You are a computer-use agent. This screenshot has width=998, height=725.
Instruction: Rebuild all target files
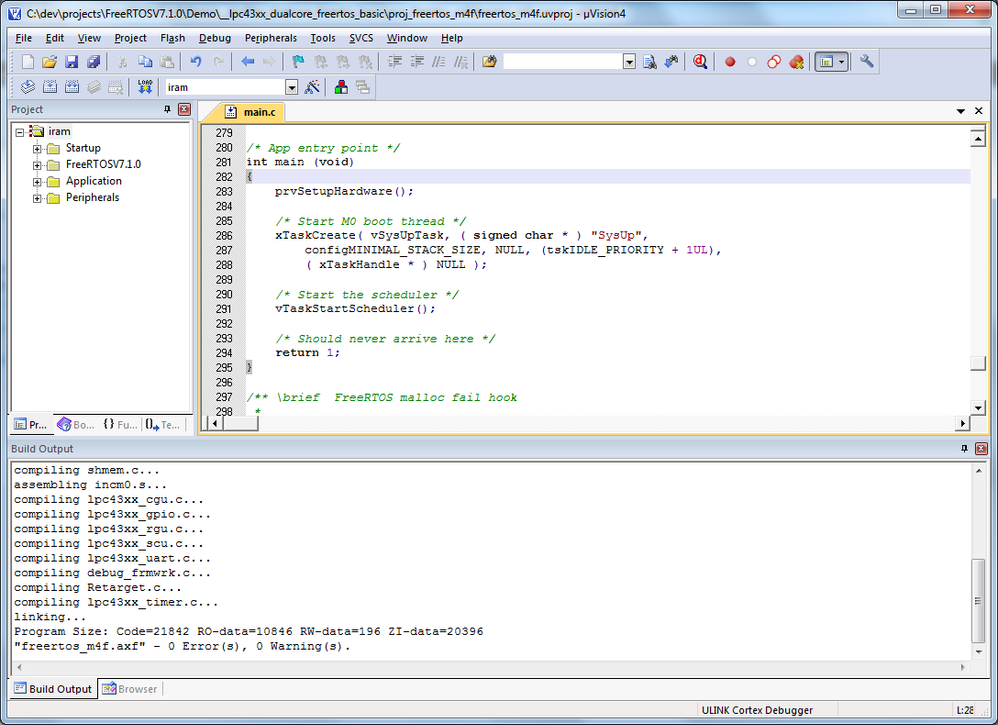72,87
